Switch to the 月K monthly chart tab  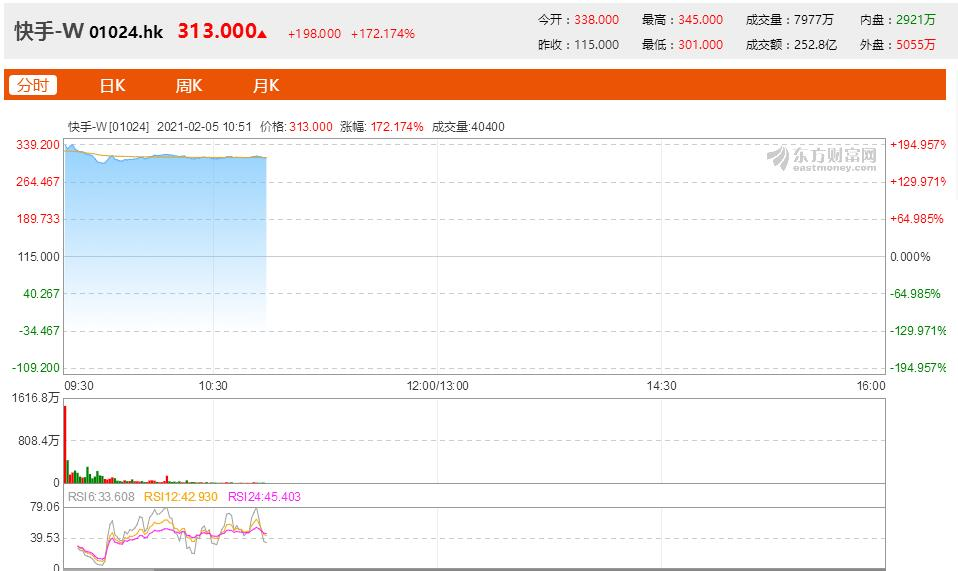pyautogui.click(x=266, y=85)
